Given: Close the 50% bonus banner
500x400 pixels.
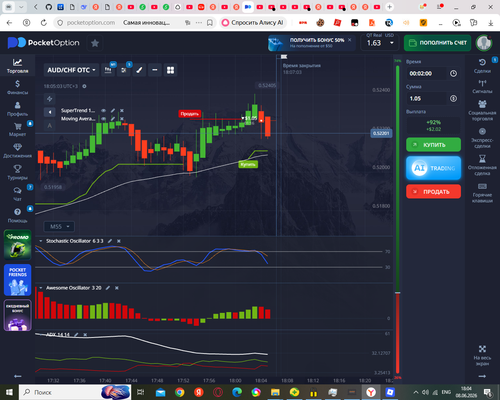Looking at the screenshot, I should 350,40.
